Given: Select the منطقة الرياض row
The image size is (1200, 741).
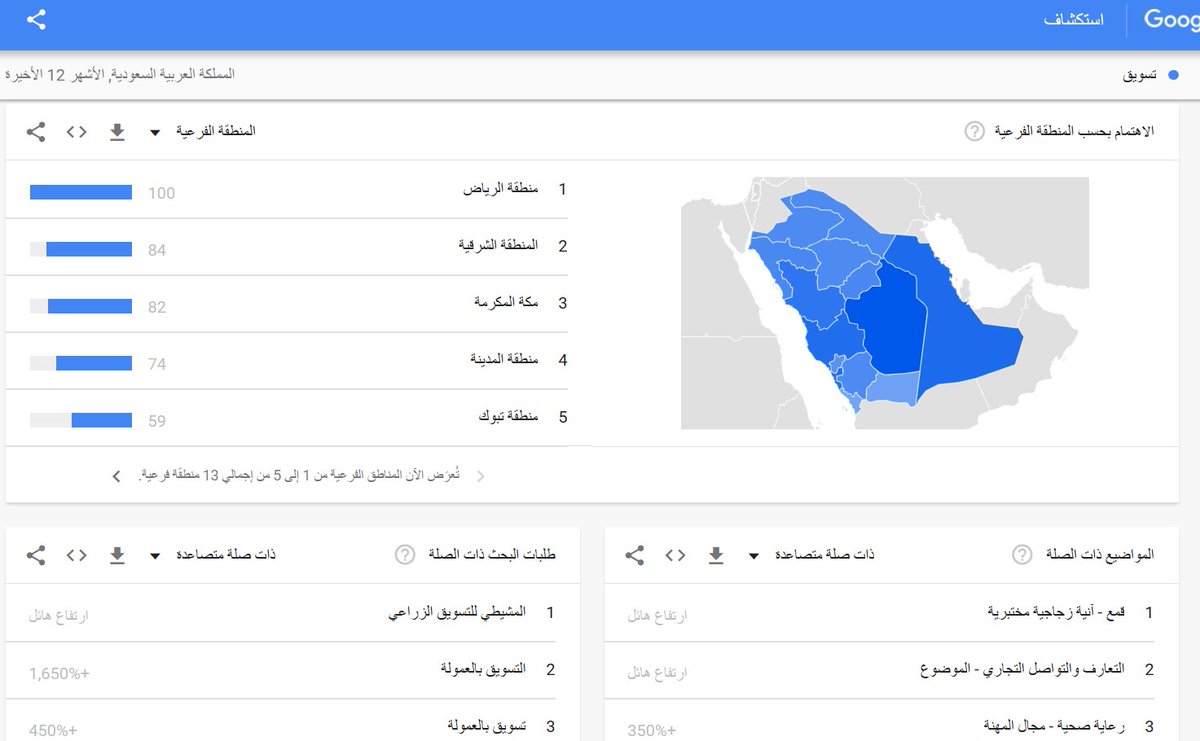Looking at the screenshot, I should coord(298,189).
